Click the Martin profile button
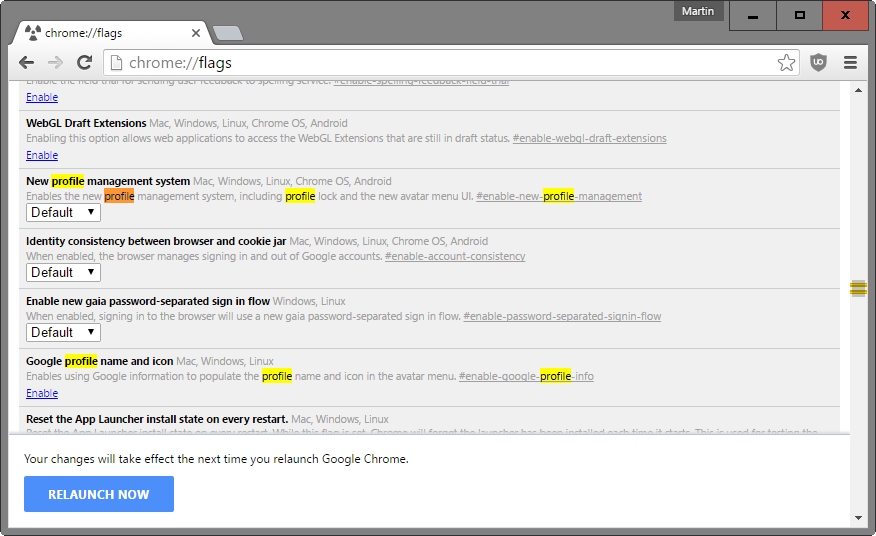 (x=698, y=11)
